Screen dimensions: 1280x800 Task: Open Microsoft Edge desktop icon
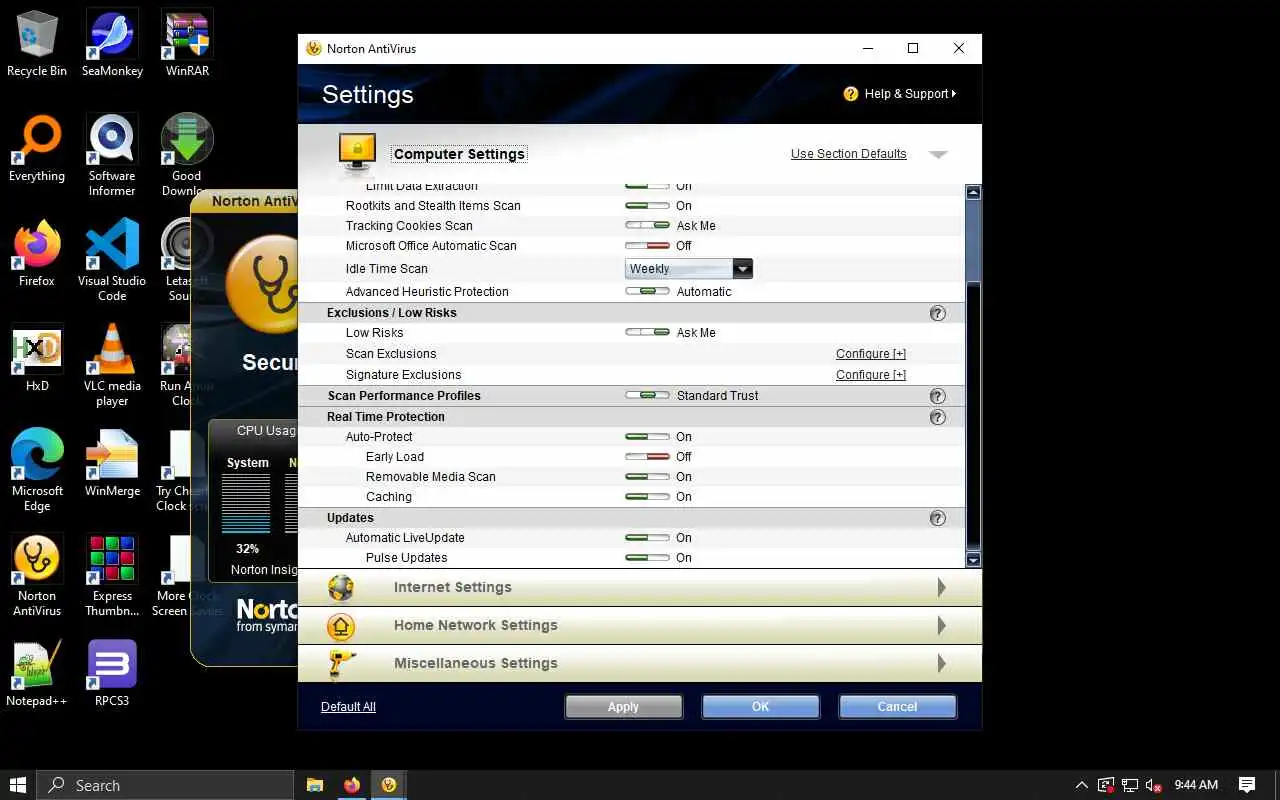pos(37,471)
